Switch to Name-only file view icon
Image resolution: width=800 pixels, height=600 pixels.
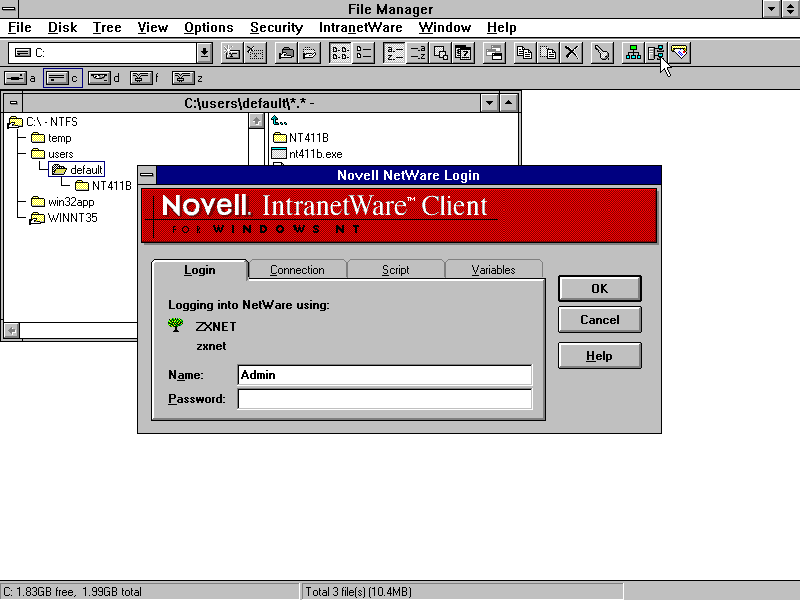coord(340,53)
